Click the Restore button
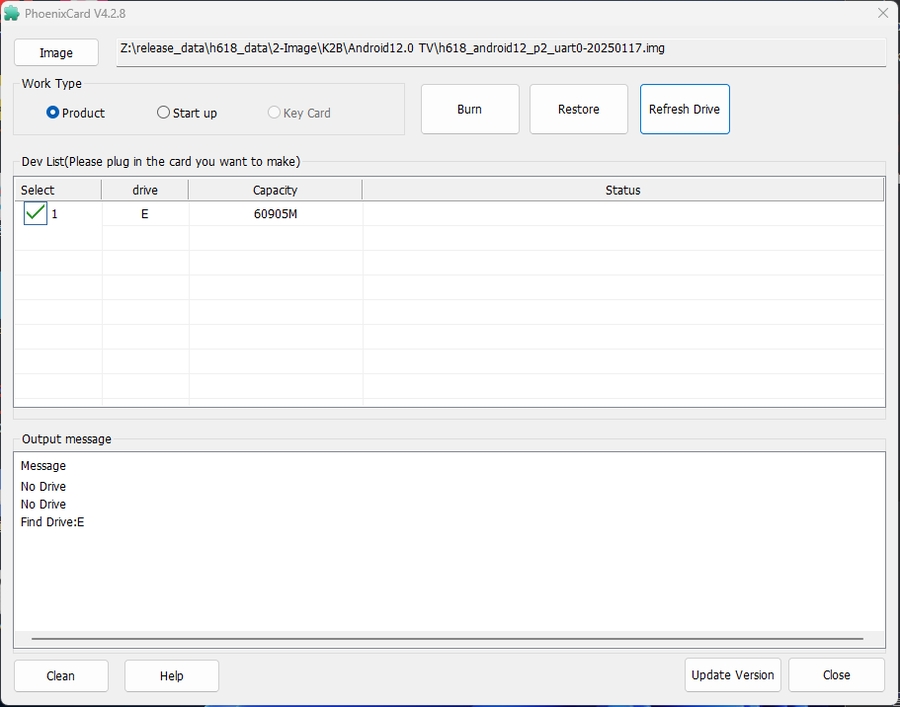 [x=578, y=109]
